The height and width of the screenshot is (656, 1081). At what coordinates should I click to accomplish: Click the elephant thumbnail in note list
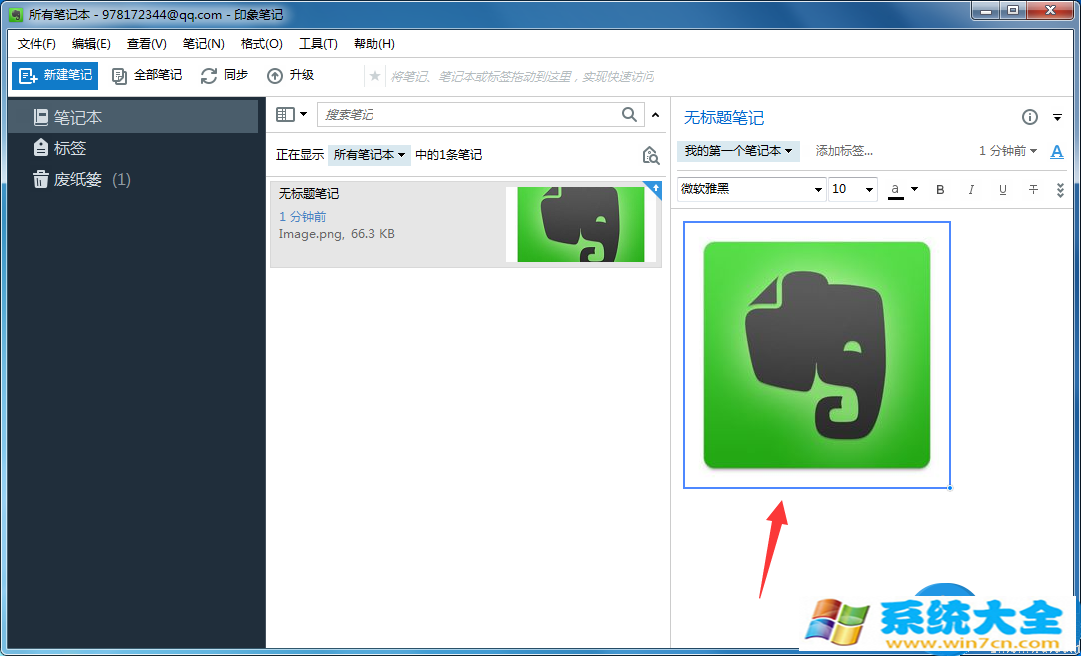point(581,224)
